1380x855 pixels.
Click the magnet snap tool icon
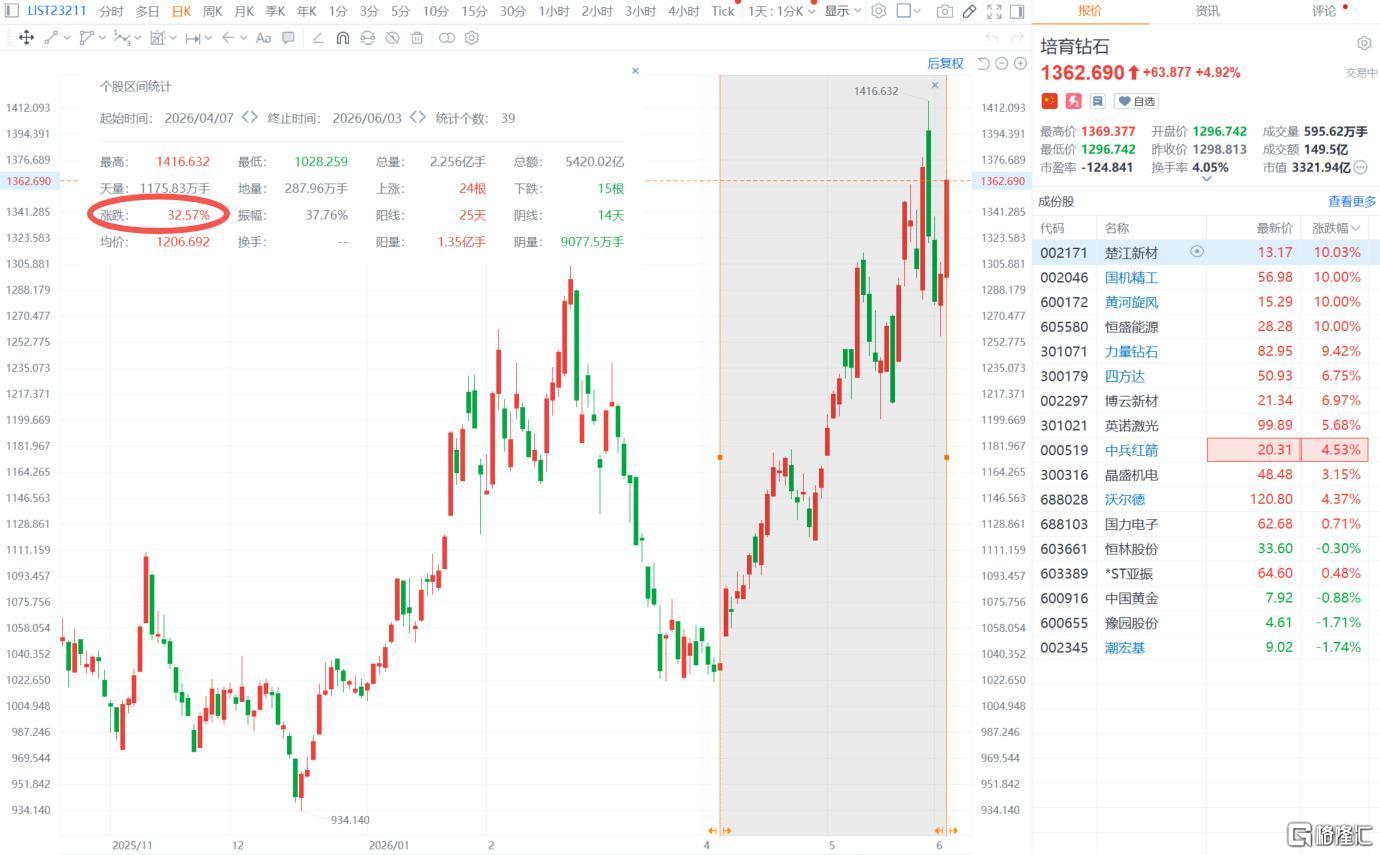[x=342, y=38]
